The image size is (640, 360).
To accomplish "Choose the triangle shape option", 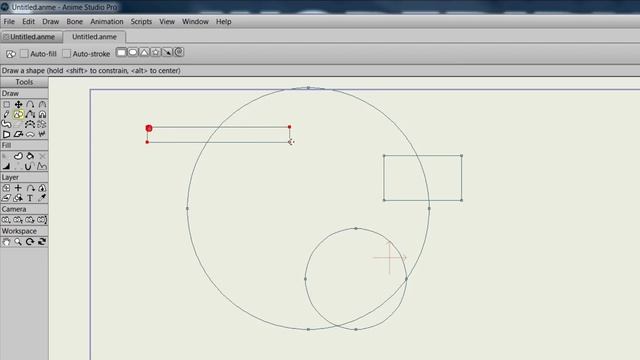I will coord(144,52).
